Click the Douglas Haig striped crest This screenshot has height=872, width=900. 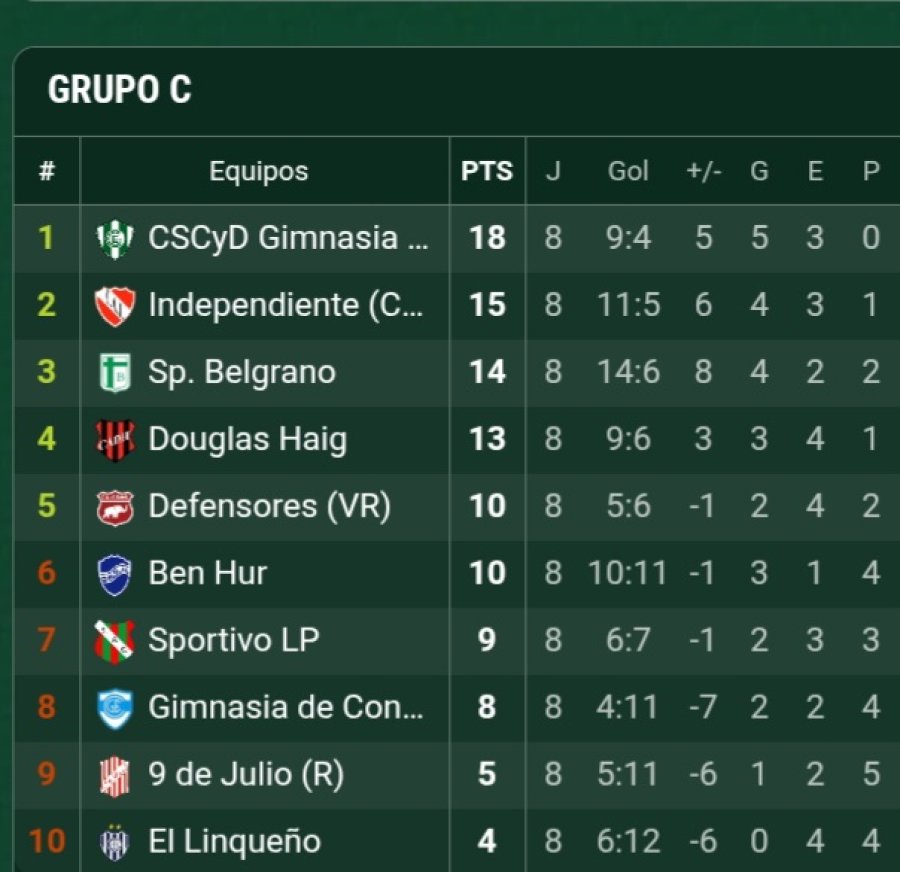coord(114,439)
